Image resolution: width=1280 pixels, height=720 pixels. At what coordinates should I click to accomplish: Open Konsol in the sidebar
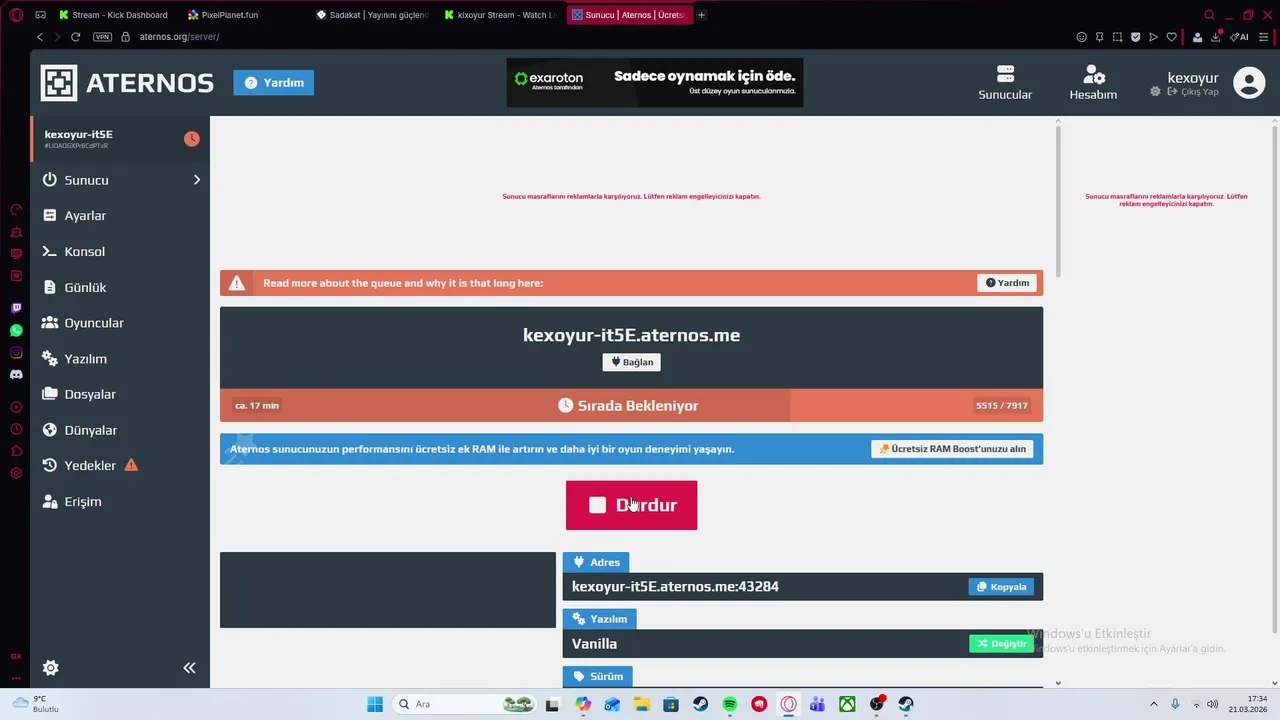[84, 251]
